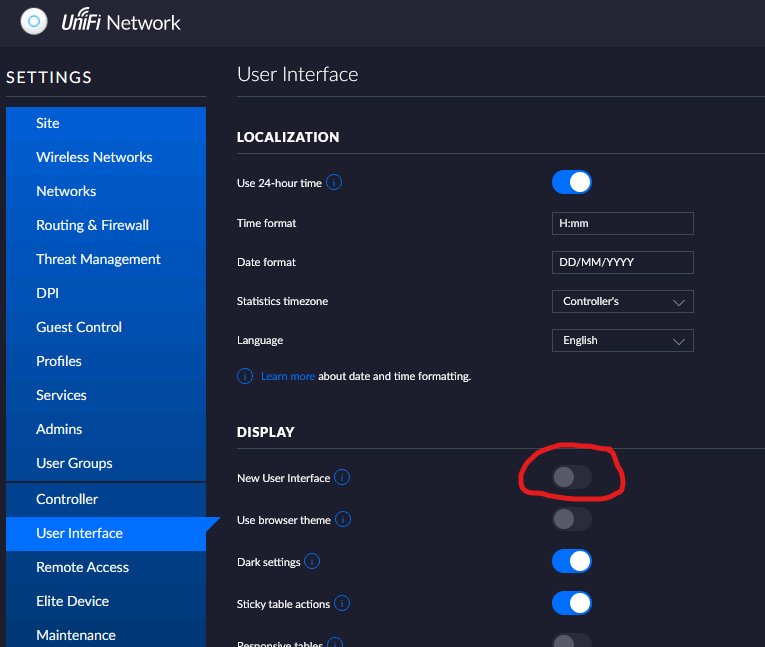Click info icon beside Dark settings

click(x=312, y=562)
